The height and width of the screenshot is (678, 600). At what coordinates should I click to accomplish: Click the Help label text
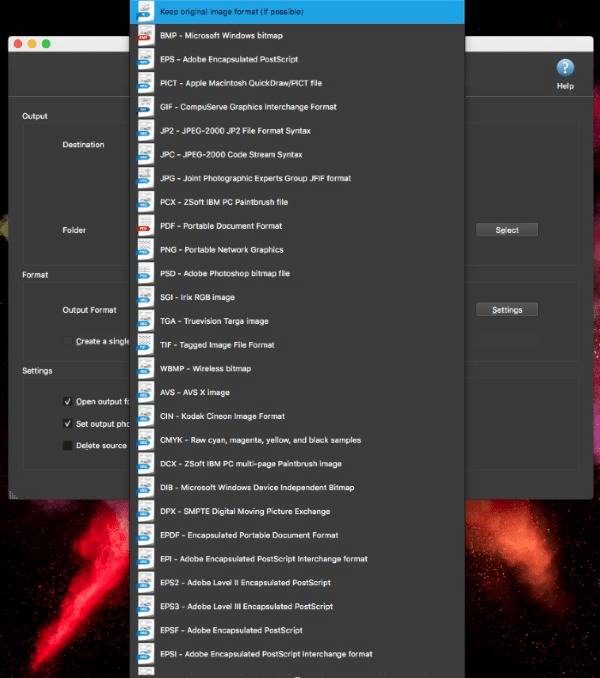(565, 86)
